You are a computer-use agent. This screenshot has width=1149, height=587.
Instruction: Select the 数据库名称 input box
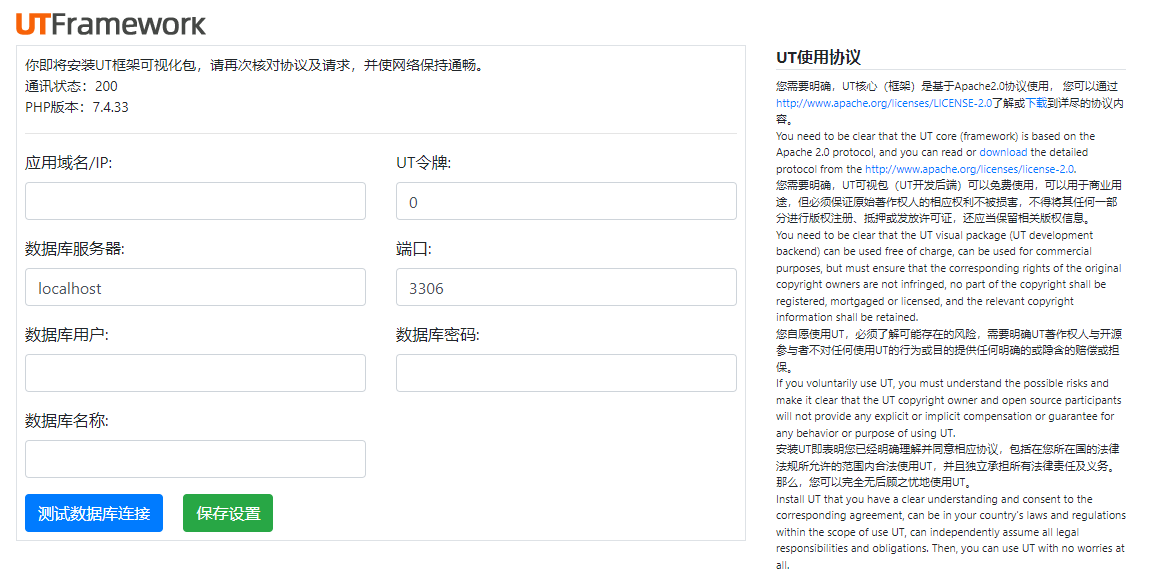click(195, 459)
